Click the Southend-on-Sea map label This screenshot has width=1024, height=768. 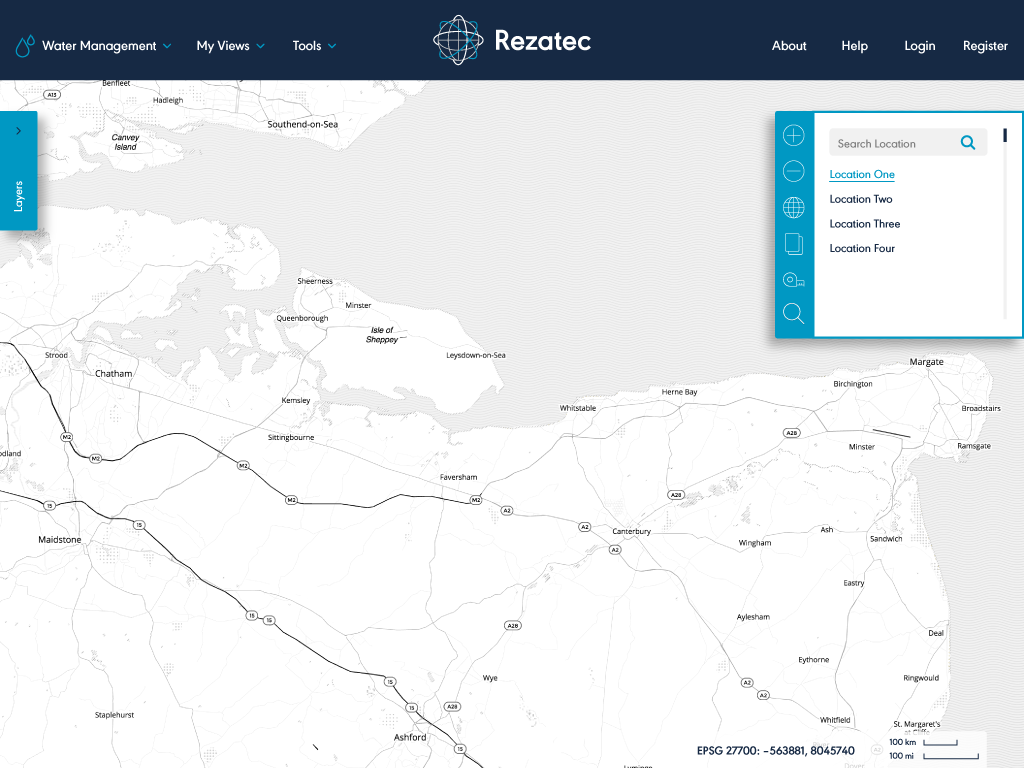tap(302, 124)
